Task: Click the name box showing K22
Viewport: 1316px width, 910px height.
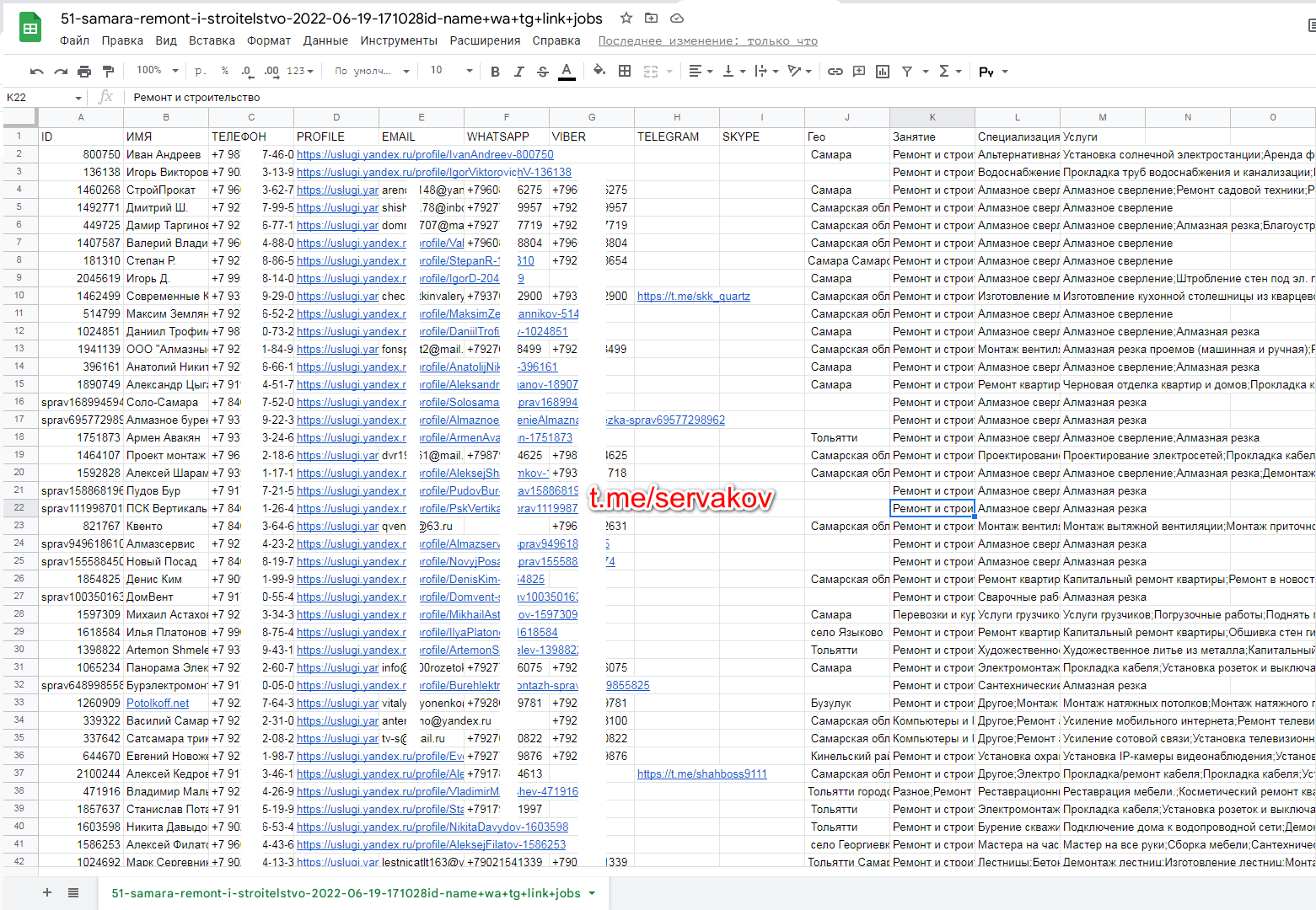Action: [44, 98]
